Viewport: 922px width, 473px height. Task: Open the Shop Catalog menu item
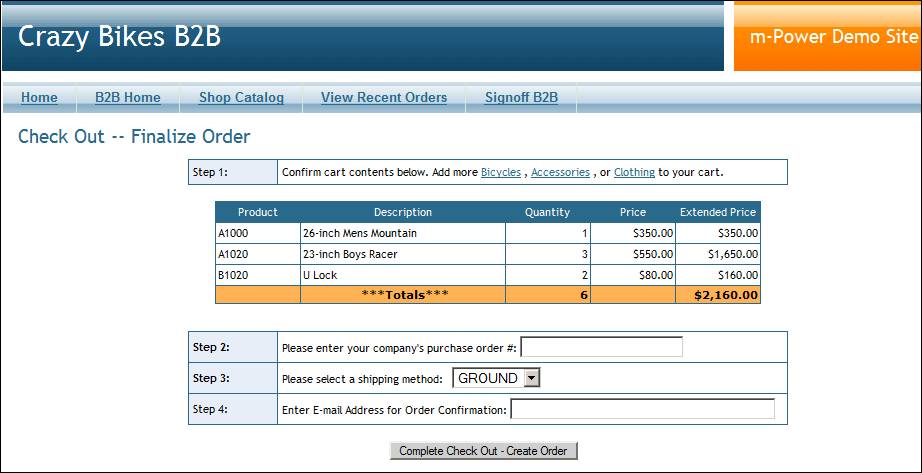[x=241, y=98]
